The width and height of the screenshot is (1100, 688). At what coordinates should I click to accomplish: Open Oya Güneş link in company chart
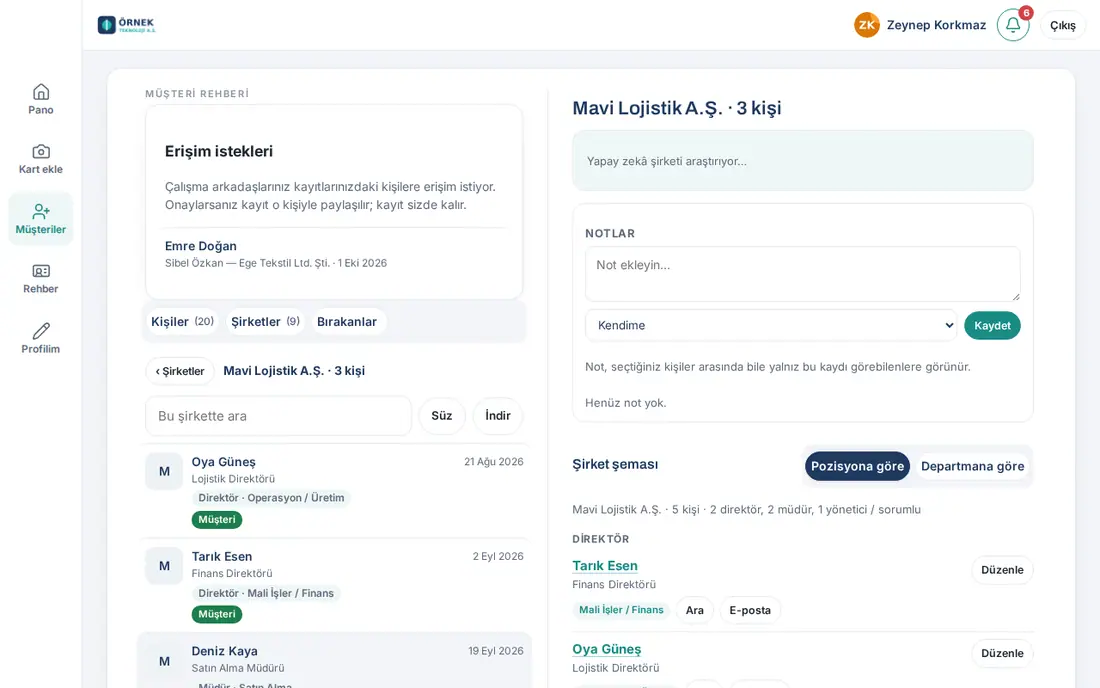pyautogui.click(x=607, y=649)
